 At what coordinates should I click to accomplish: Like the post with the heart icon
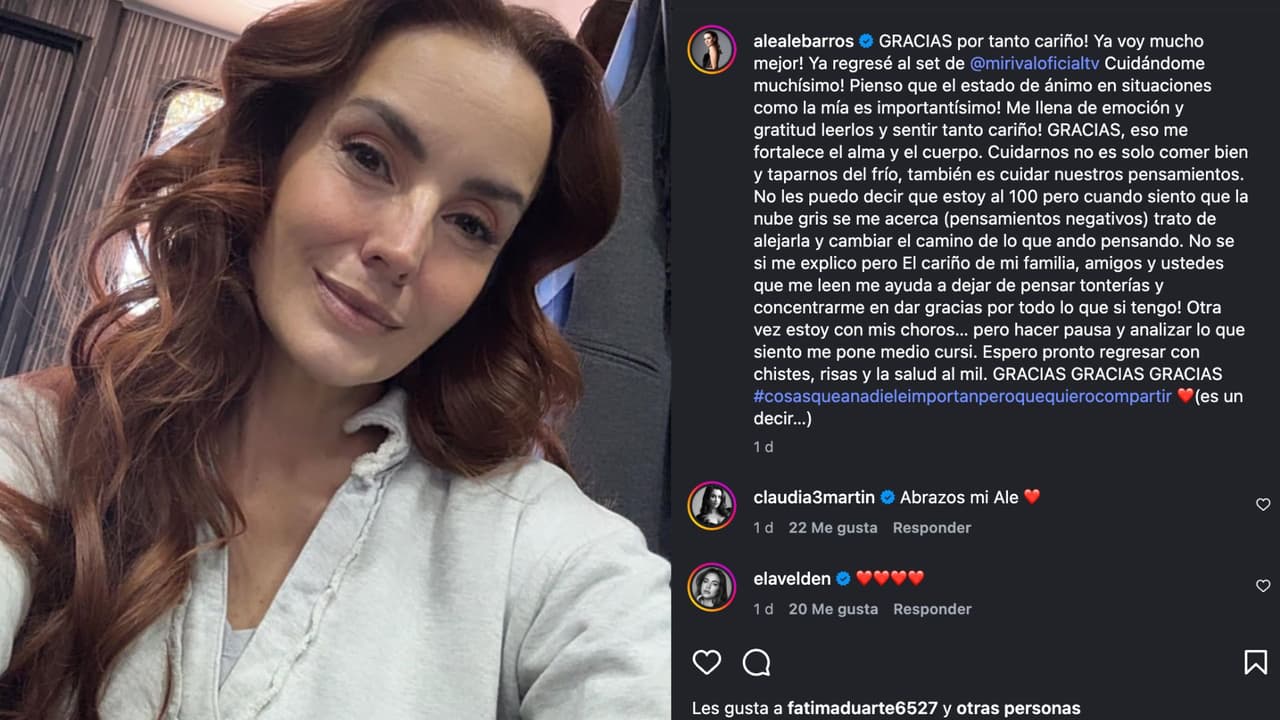(706, 662)
